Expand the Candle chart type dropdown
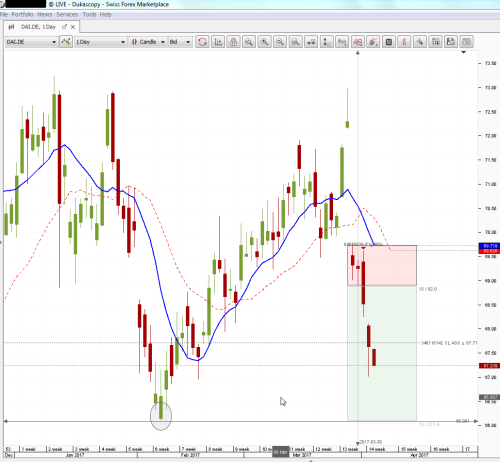 coord(148,42)
